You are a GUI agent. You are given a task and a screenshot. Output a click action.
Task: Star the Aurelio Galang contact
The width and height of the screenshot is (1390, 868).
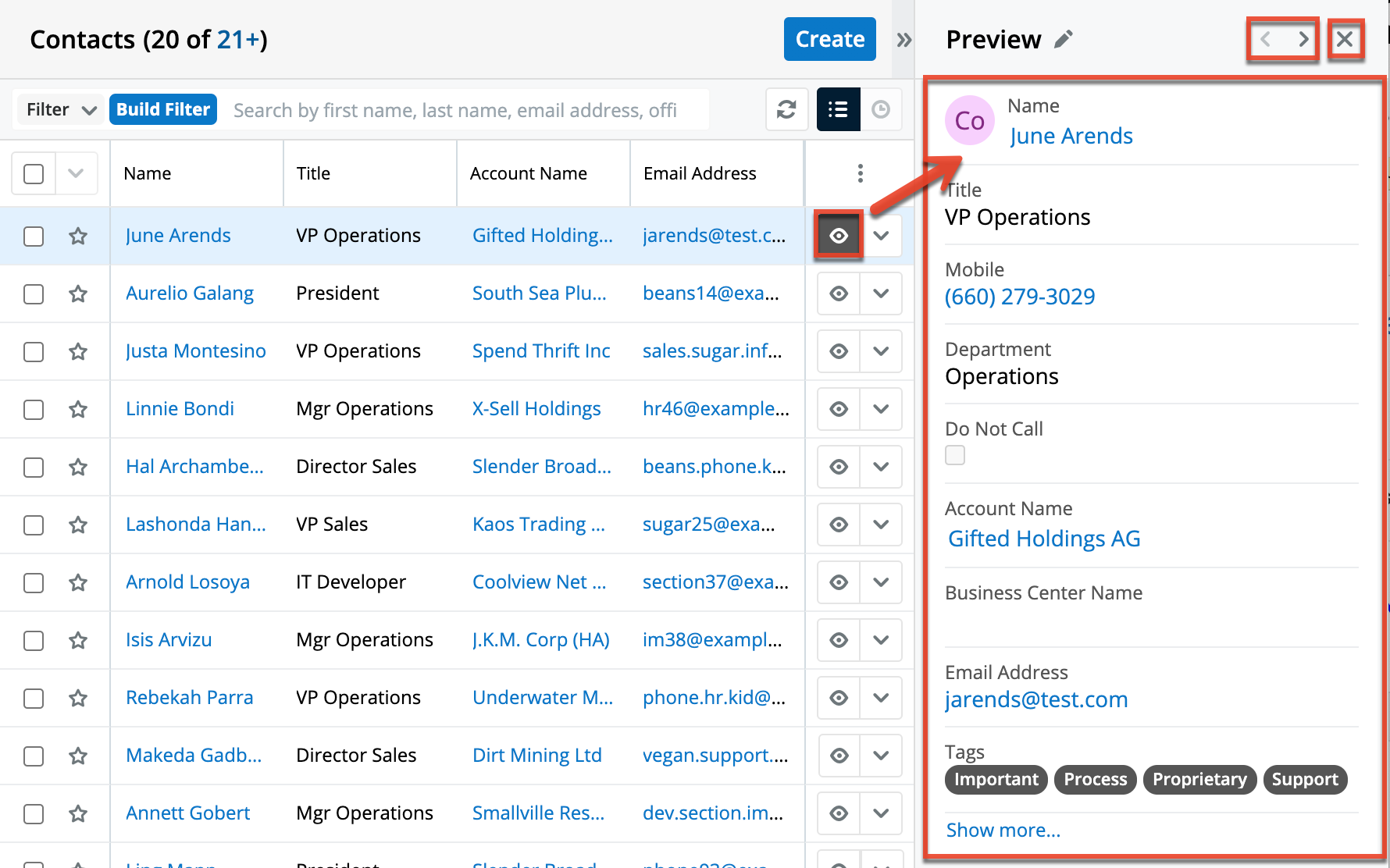coord(78,293)
